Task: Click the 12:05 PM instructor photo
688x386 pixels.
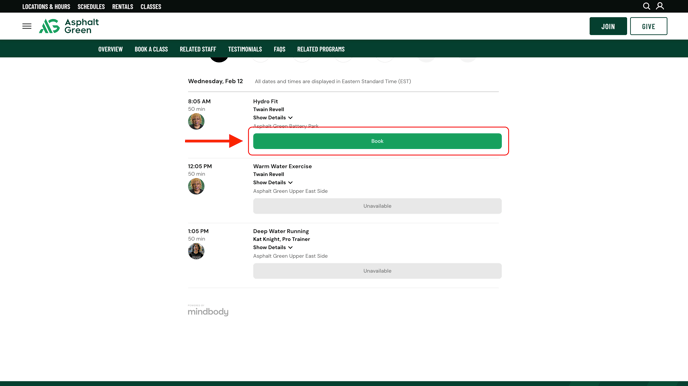Action: 196,186
